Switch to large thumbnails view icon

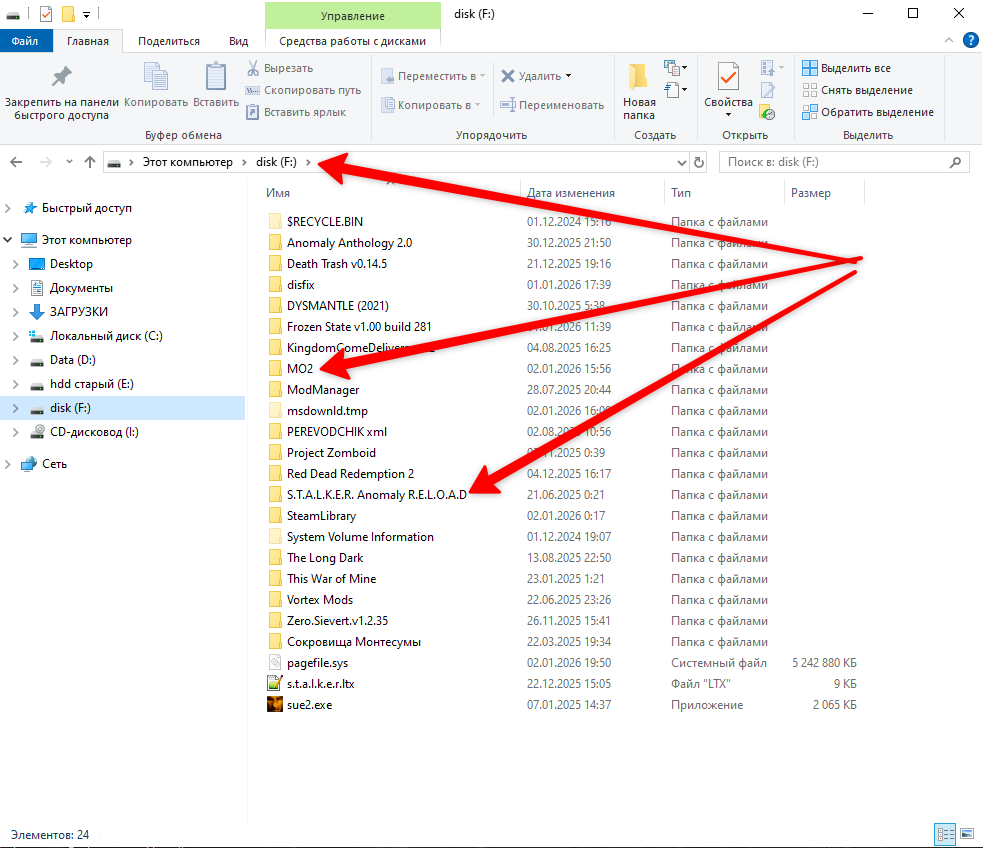[x=967, y=834]
